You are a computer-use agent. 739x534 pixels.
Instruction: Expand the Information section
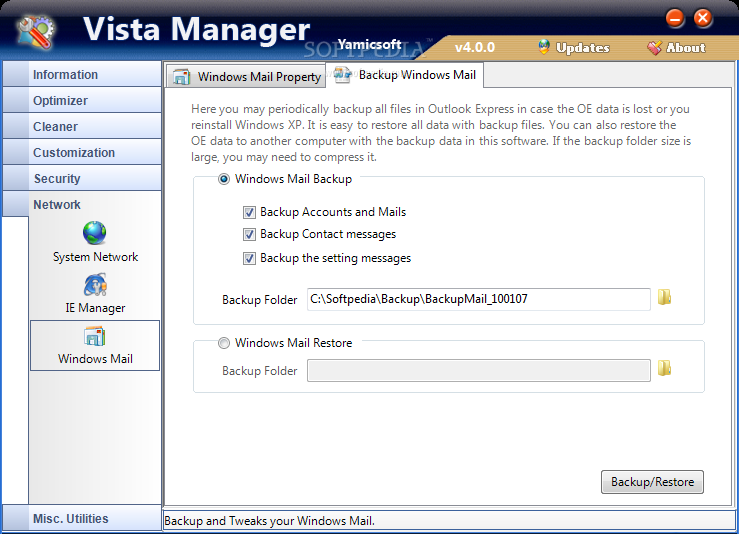(82, 74)
